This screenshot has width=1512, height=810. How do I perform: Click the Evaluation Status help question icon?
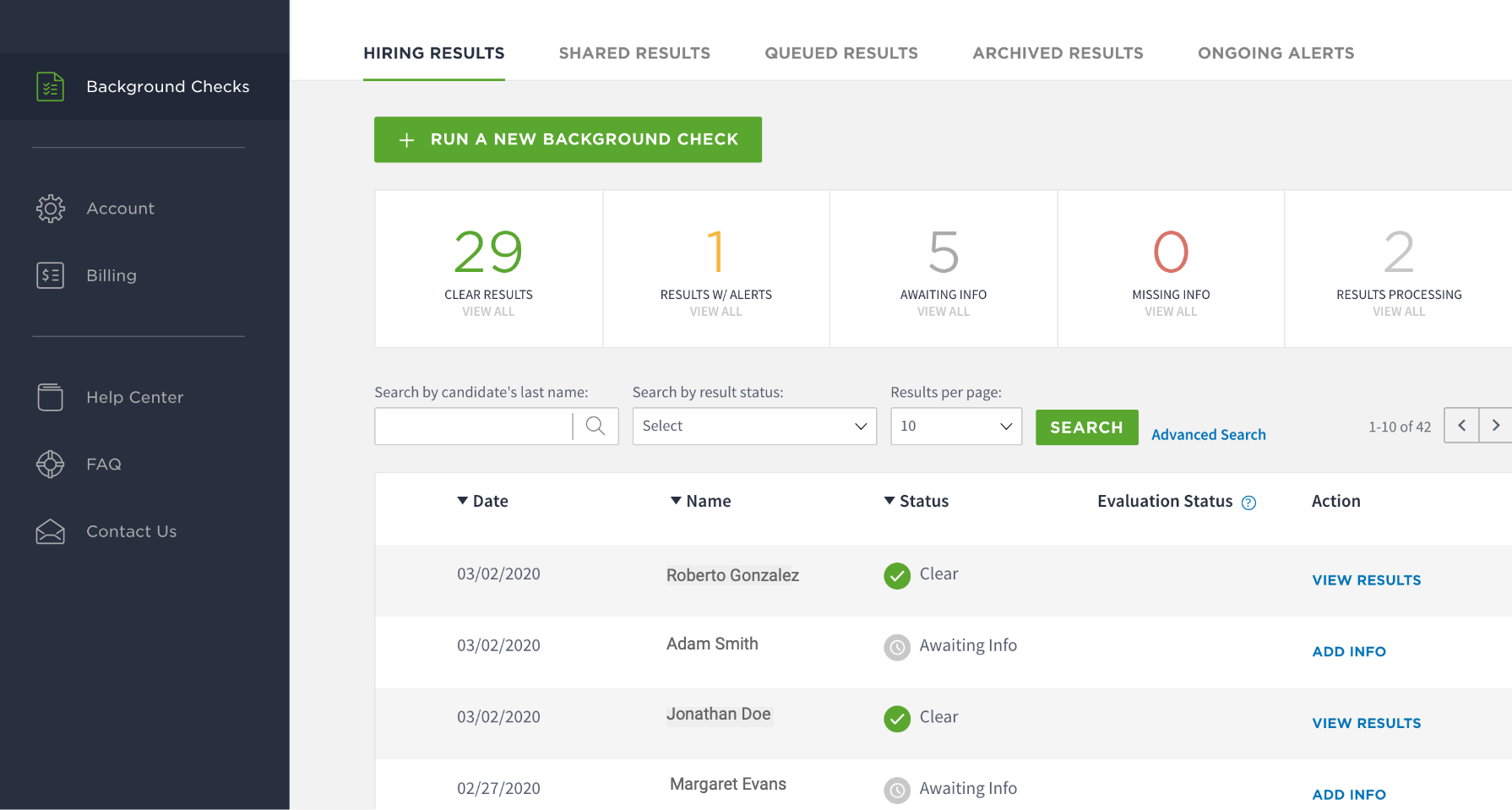(x=1248, y=503)
